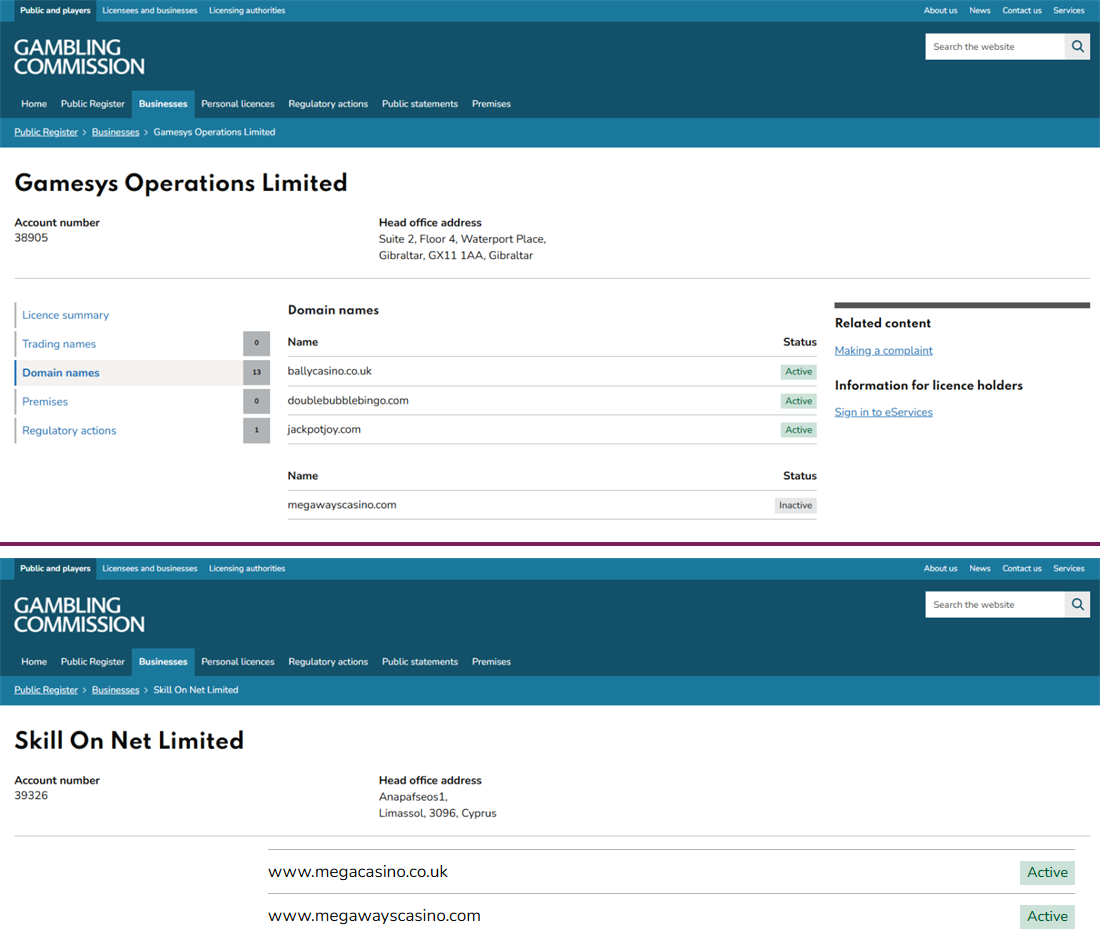Click Active badge for www.megawayscasino.com
1100x949 pixels.
click(x=1047, y=916)
